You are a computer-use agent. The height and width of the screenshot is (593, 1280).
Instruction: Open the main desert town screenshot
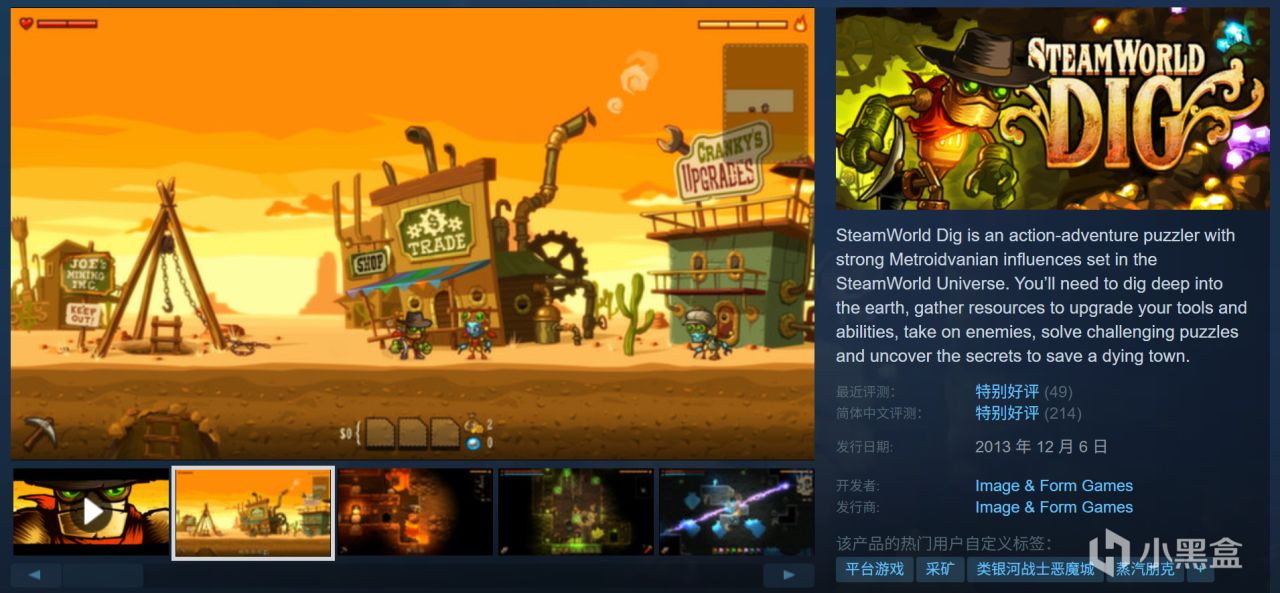tap(412, 234)
